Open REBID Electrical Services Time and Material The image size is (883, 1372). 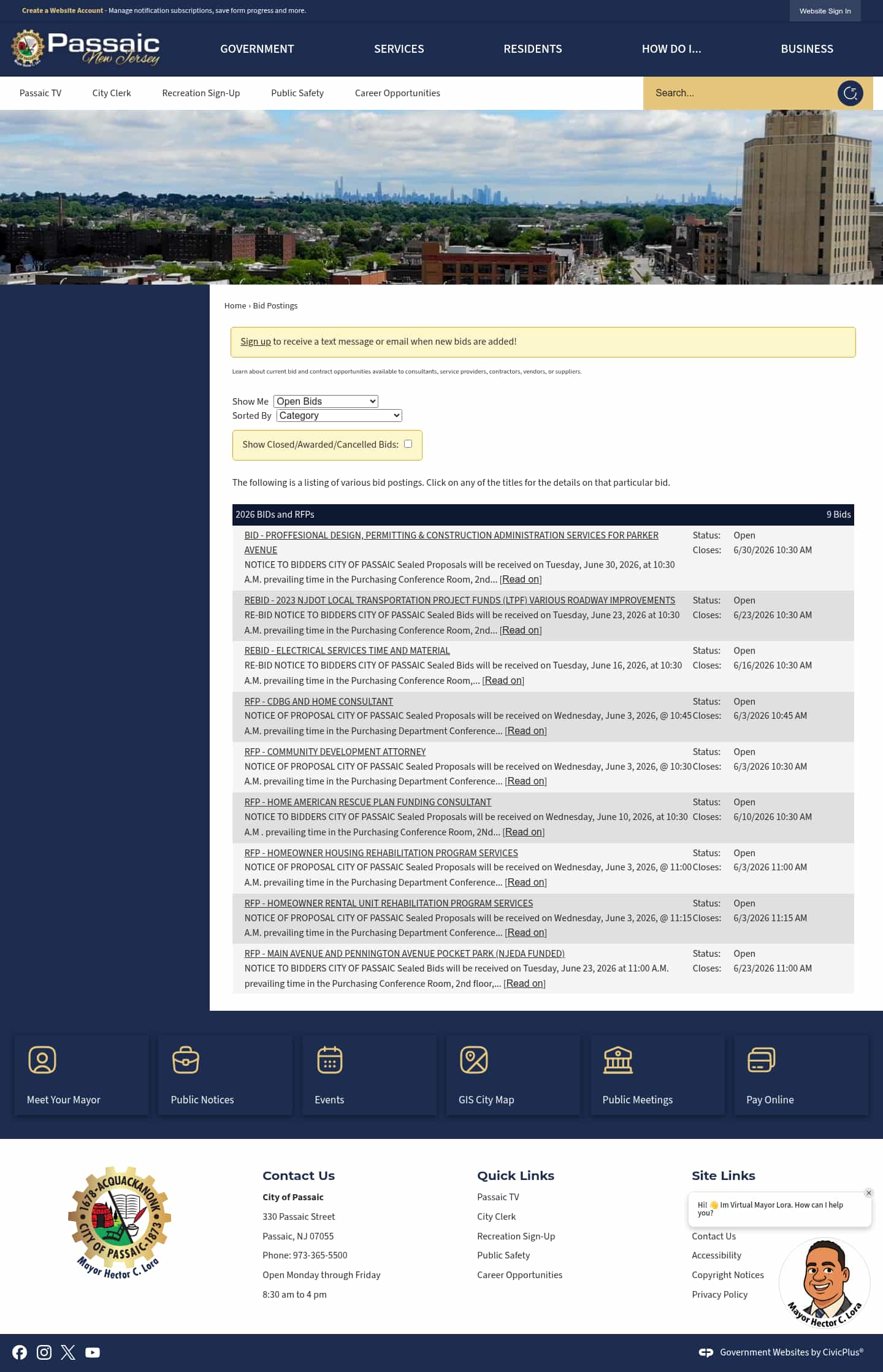(x=347, y=651)
